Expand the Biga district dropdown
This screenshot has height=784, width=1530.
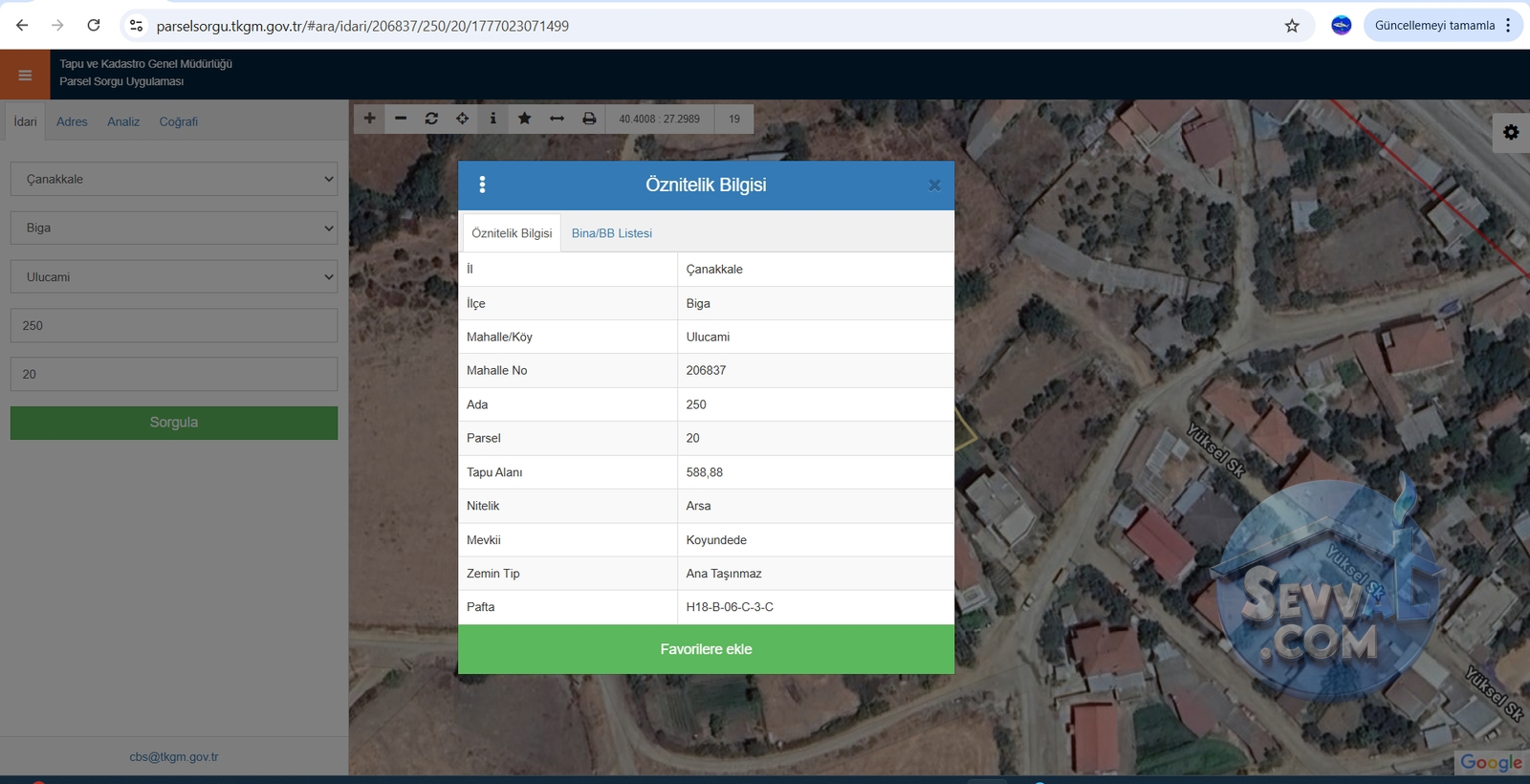tap(174, 228)
